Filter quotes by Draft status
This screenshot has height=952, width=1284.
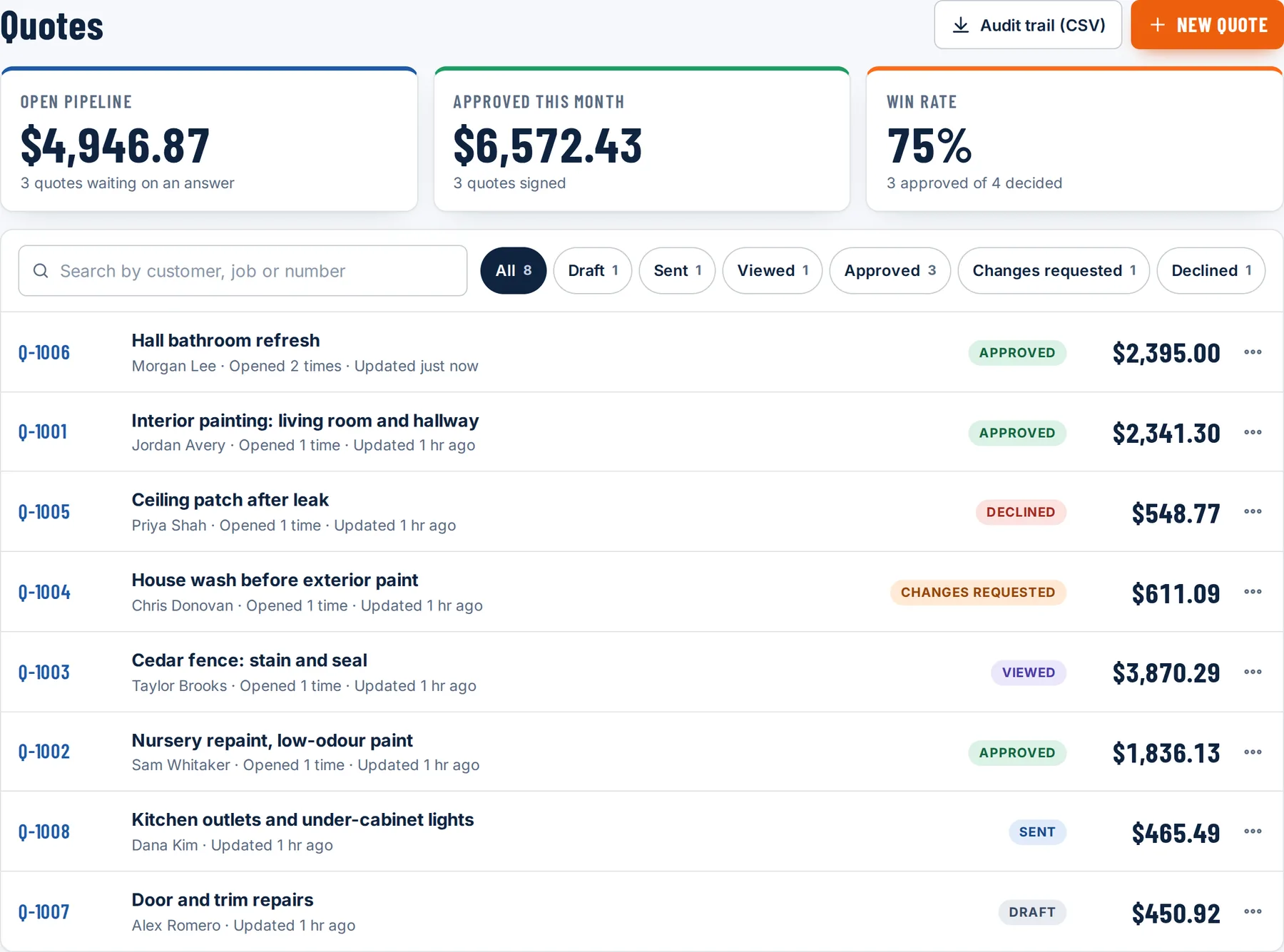593,271
